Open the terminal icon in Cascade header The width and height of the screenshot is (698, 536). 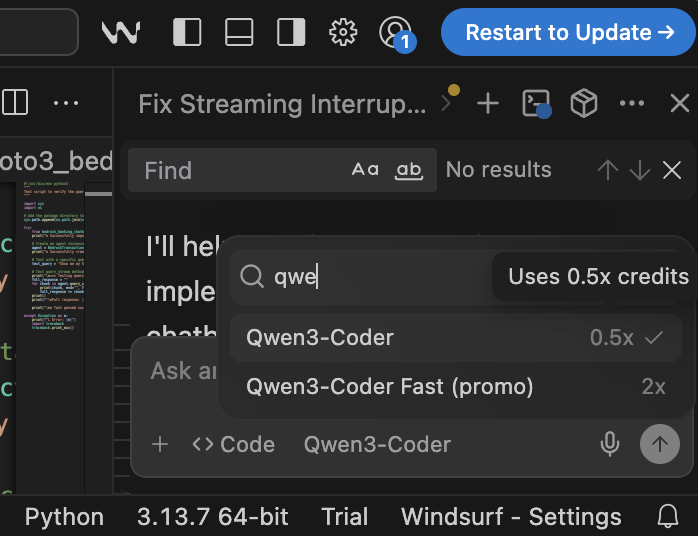point(536,104)
